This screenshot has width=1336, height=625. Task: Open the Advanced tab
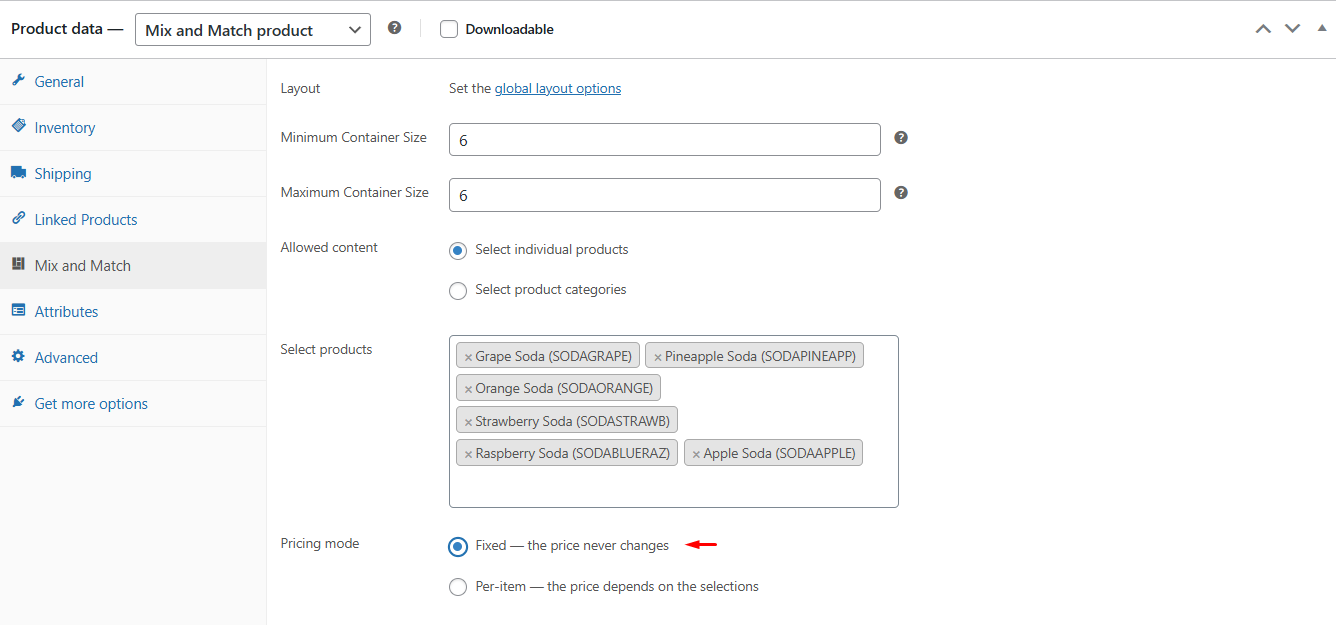point(133,358)
